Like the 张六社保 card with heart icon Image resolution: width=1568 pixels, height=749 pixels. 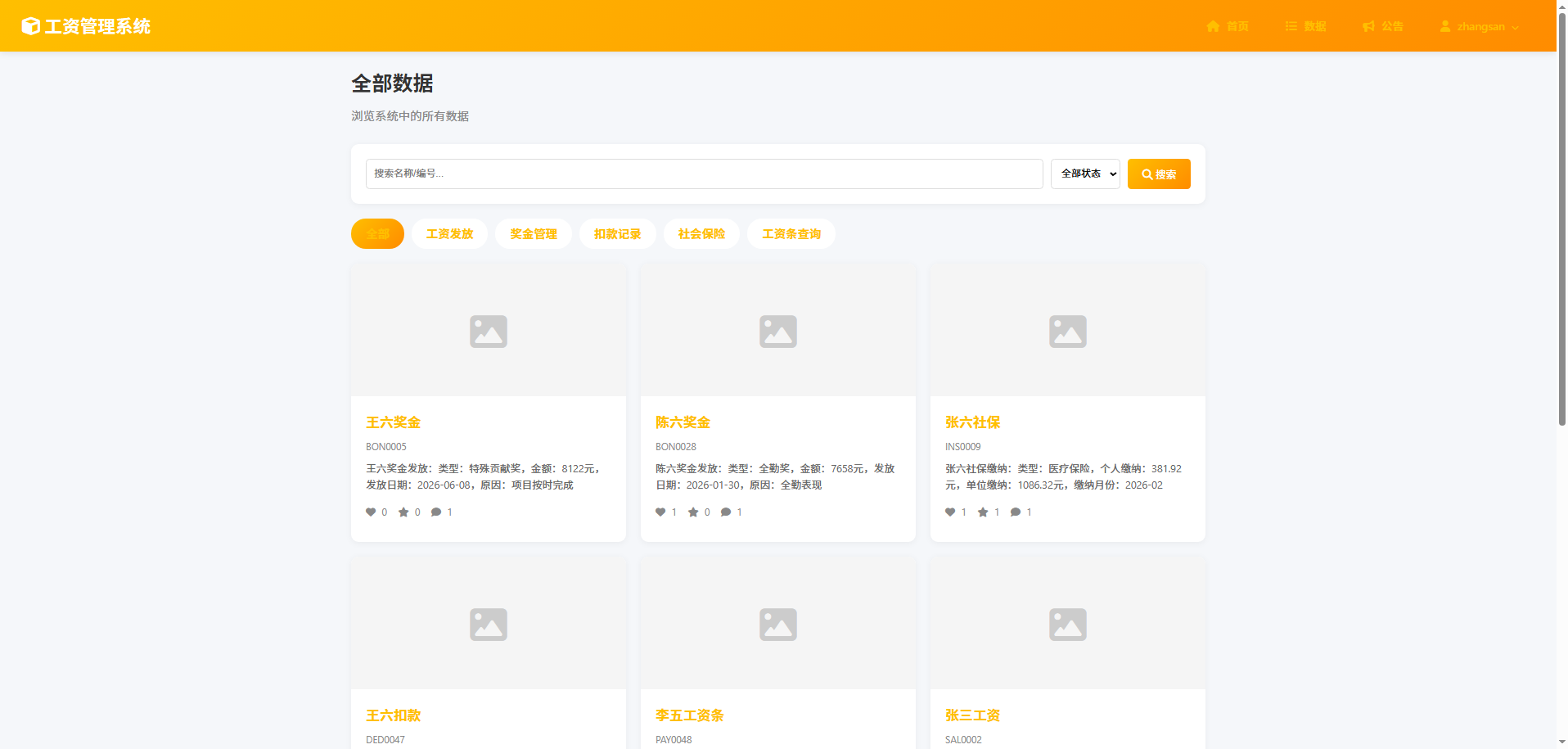[x=950, y=512]
